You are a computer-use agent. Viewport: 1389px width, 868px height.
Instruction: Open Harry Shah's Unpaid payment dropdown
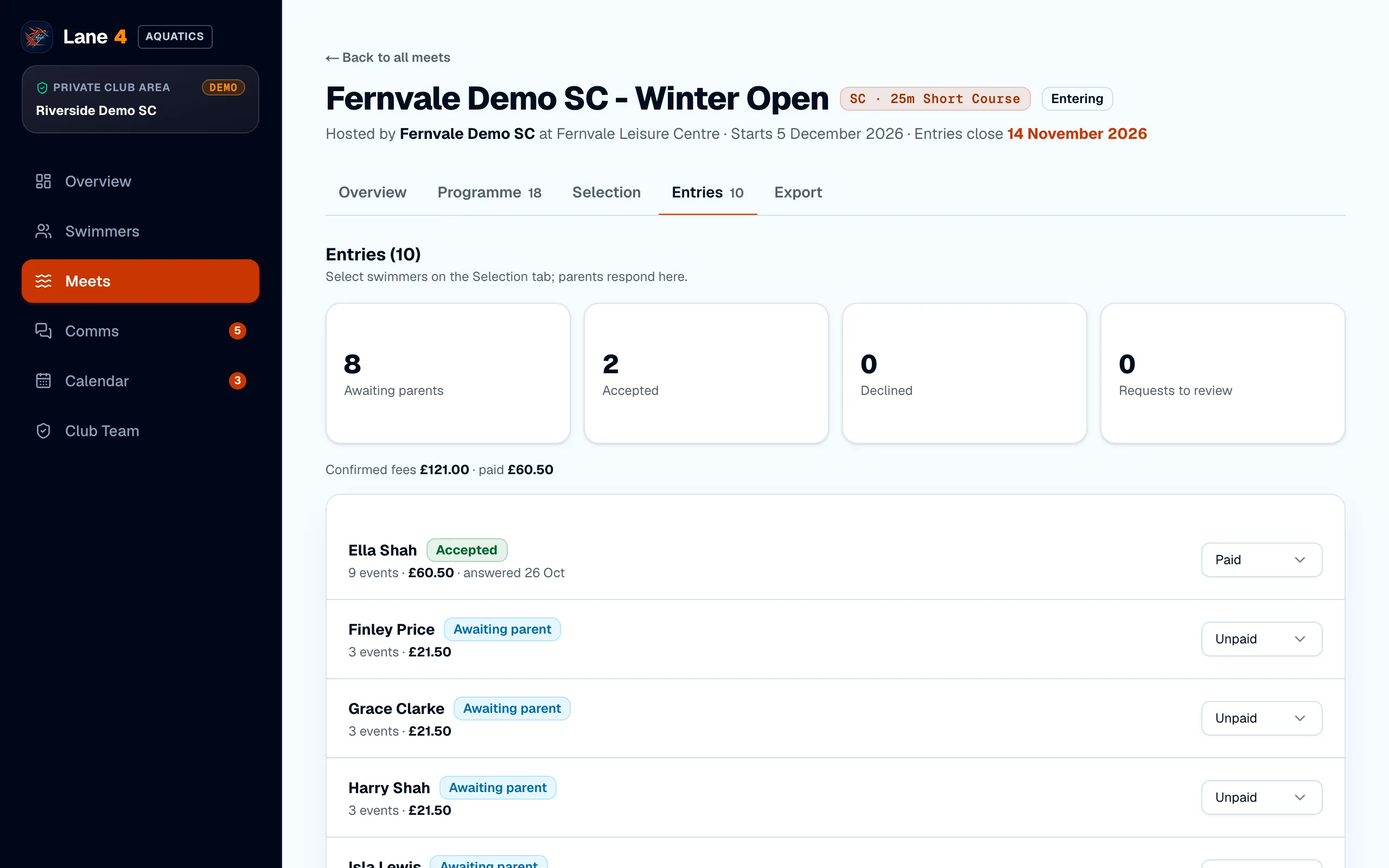pos(1261,797)
